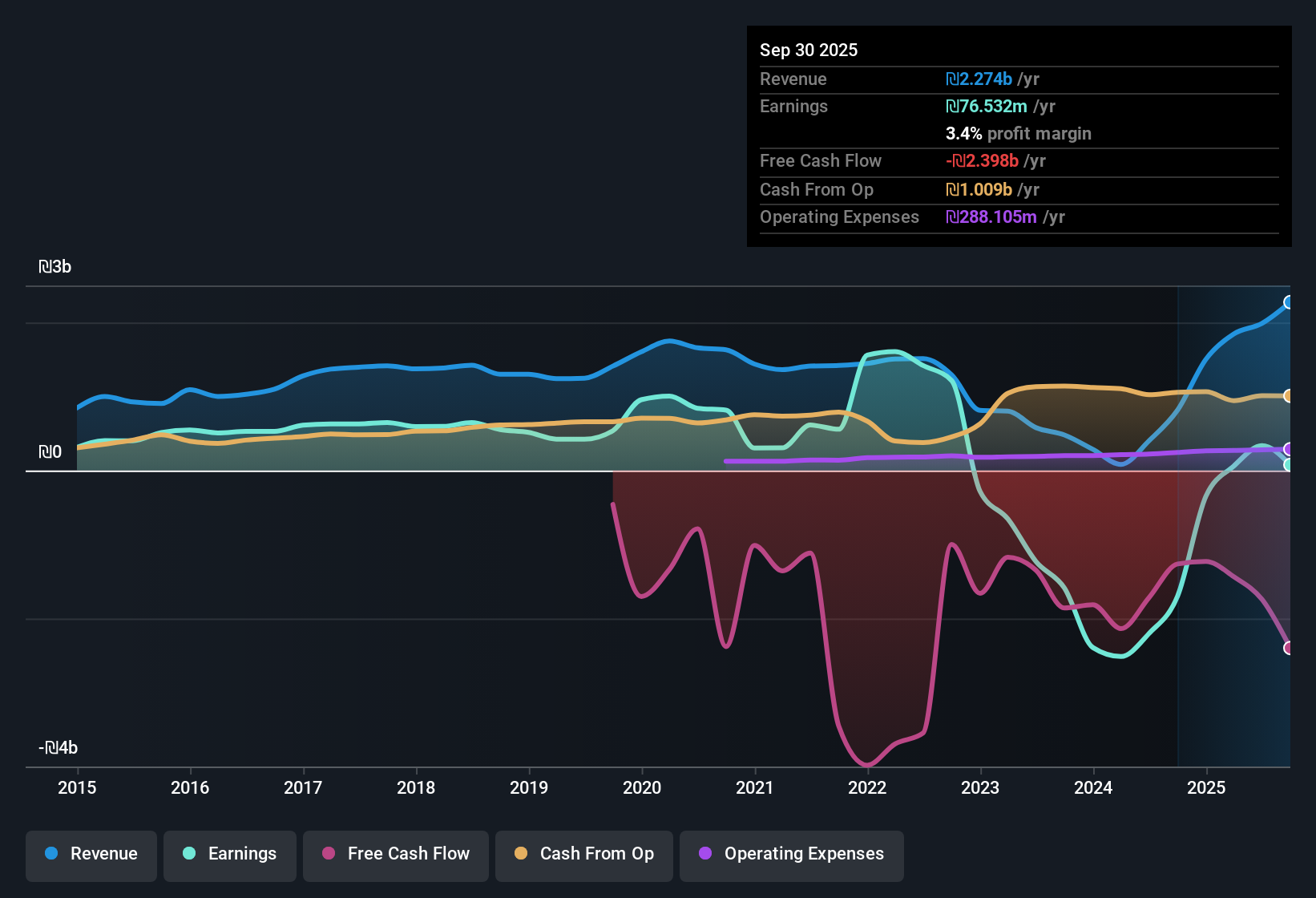Click the teal Earnings legend dot
The image size is (1316, 898).
[188, 854]
